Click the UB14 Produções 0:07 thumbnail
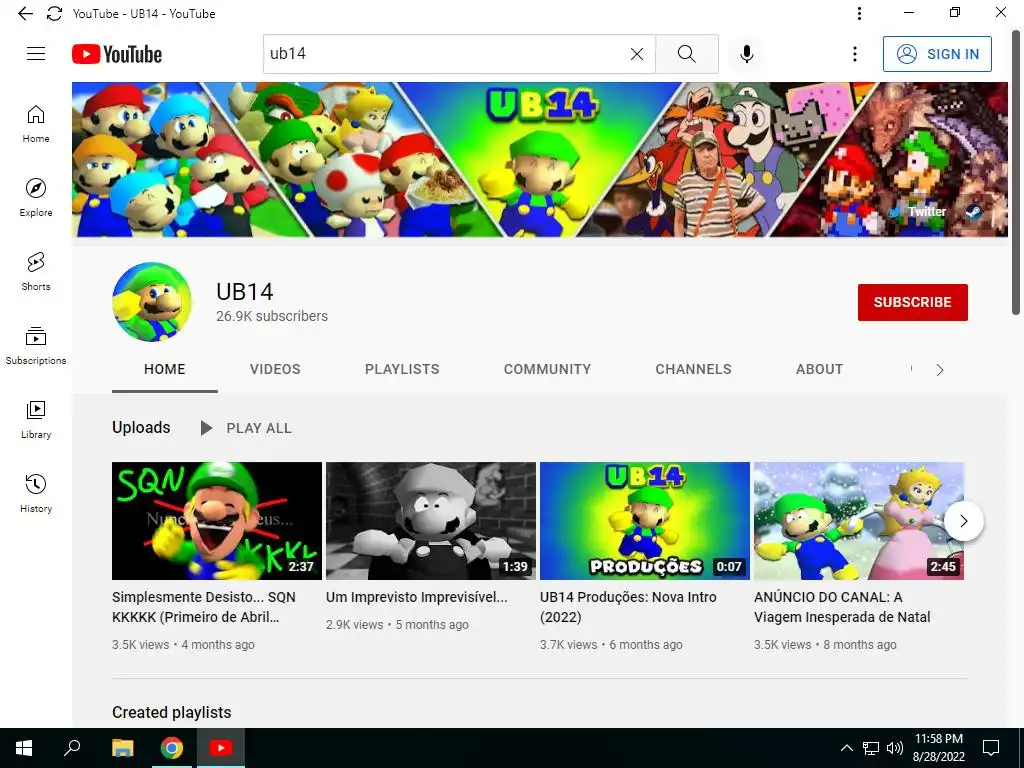This screenshot has width=1024, height=768. 645,521
